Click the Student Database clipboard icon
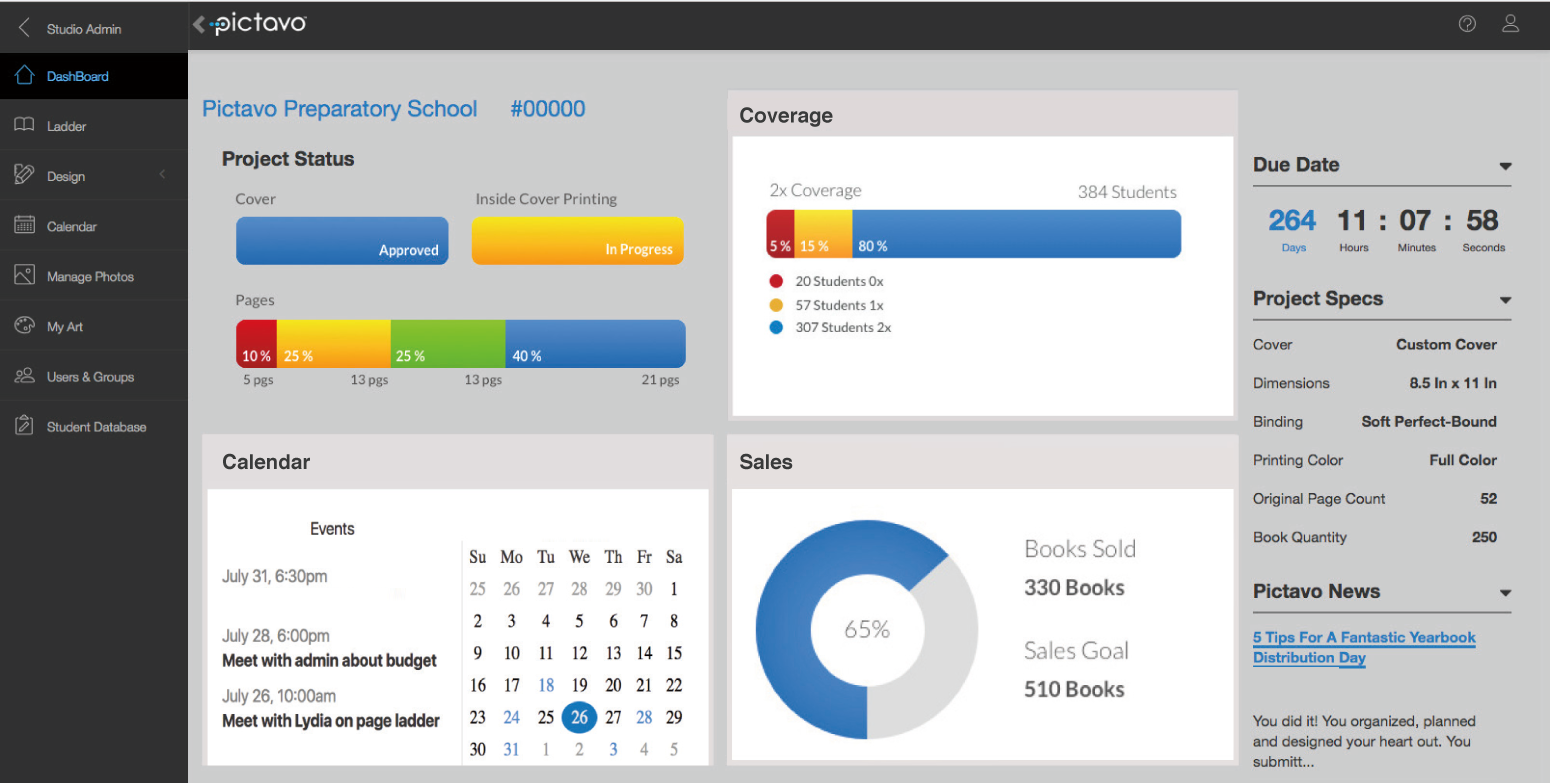The image size is (1550, 784). pos(25,426)
